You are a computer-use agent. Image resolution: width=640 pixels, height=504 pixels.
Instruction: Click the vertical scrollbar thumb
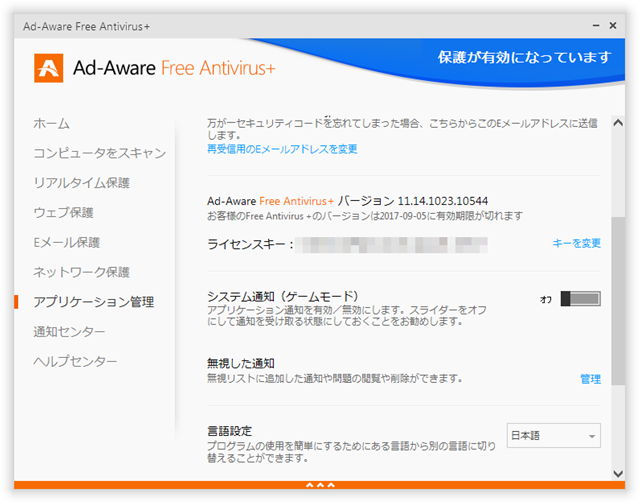click(x=618, y=301)
